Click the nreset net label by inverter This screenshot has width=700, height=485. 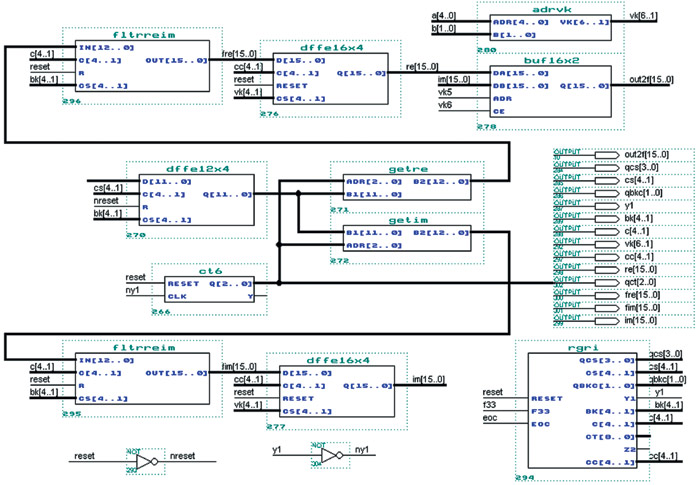pyautogui.click(x=183, y=456)
